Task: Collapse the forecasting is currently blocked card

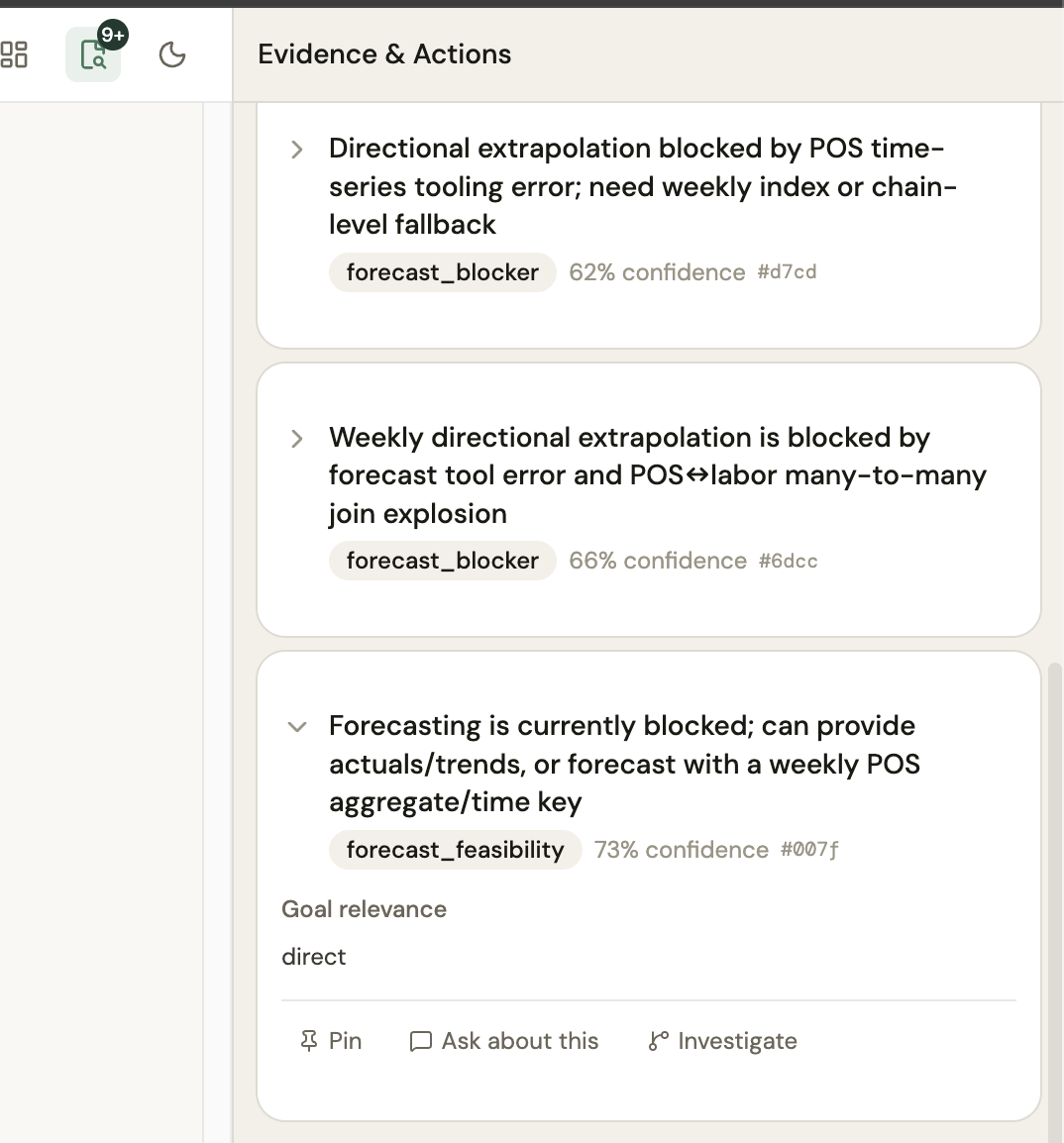Action: point(296,727)
